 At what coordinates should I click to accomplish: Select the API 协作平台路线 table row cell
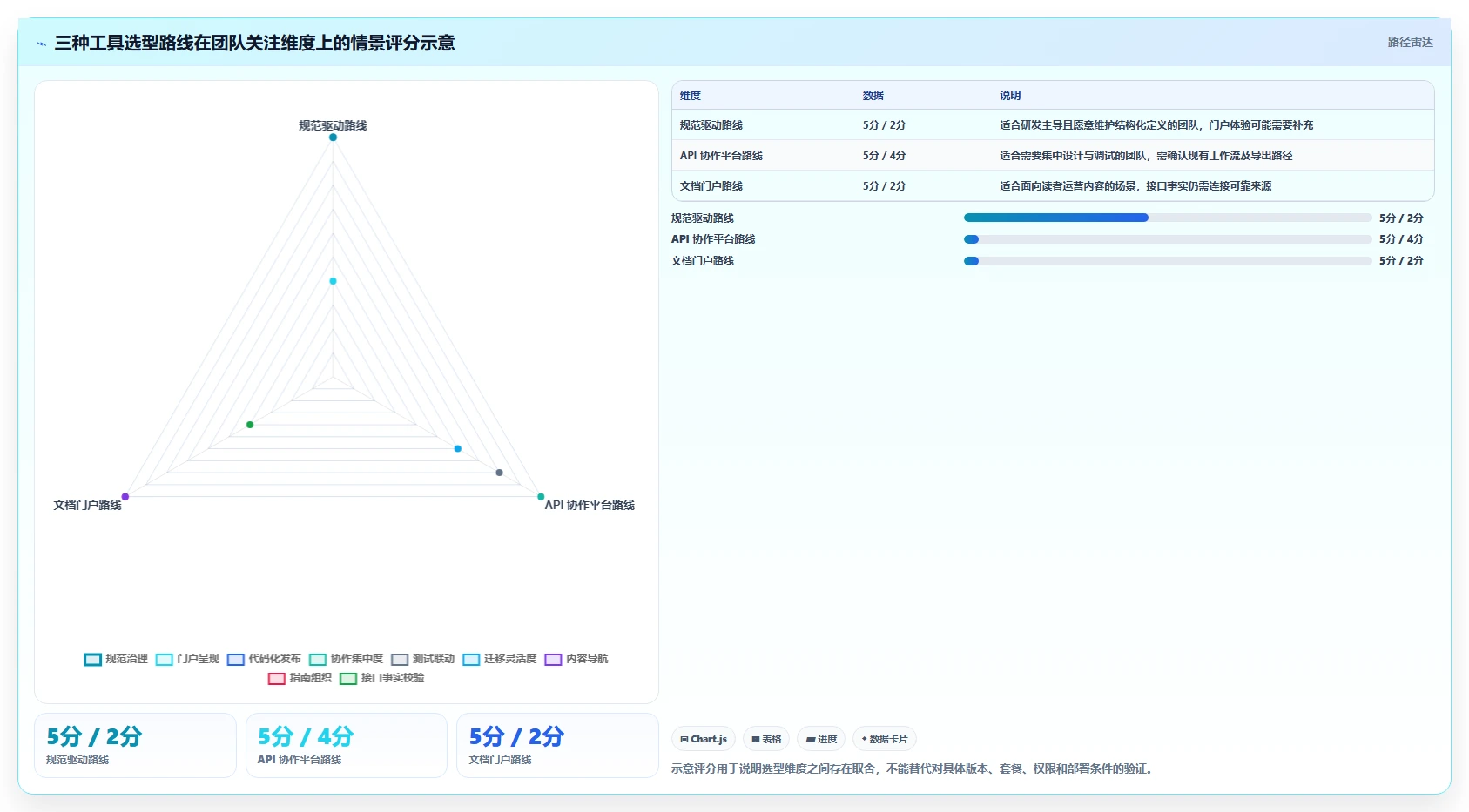721,156
